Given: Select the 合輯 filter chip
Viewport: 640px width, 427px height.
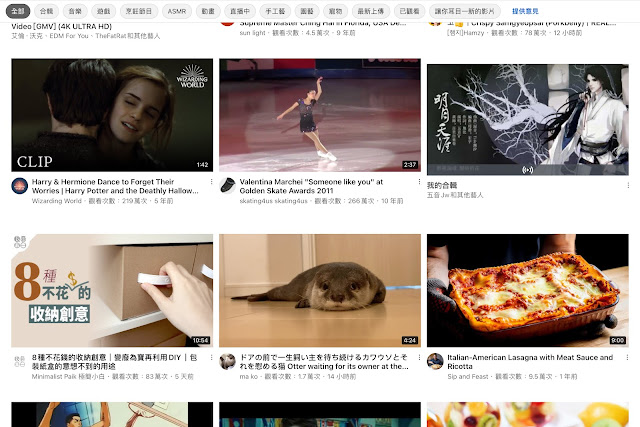Looking at the screenshot, I should coord(47,11).
